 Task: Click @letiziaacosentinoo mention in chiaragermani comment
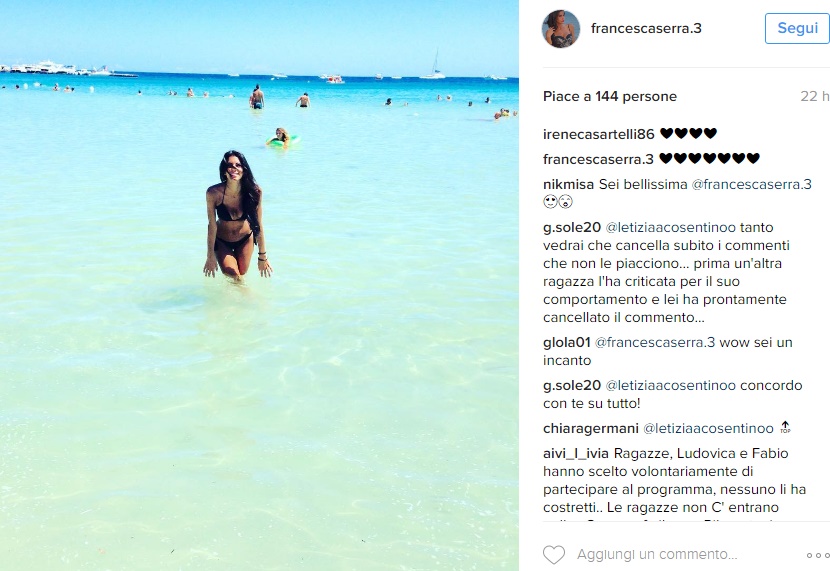708,428
